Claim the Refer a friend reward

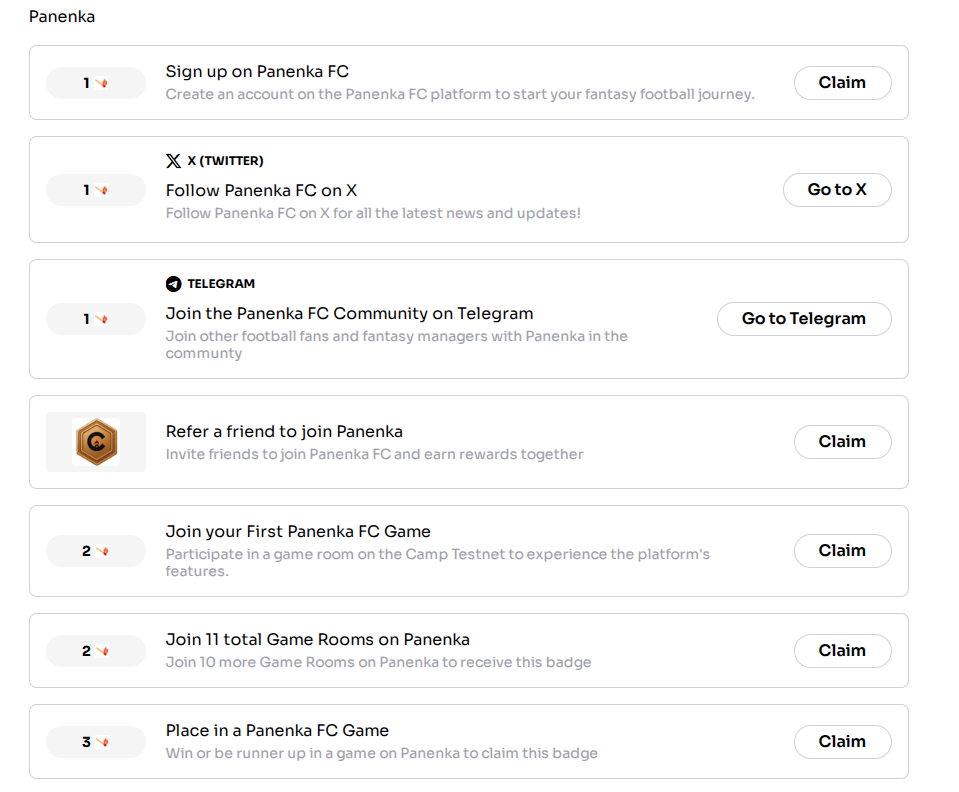(842, 442)
